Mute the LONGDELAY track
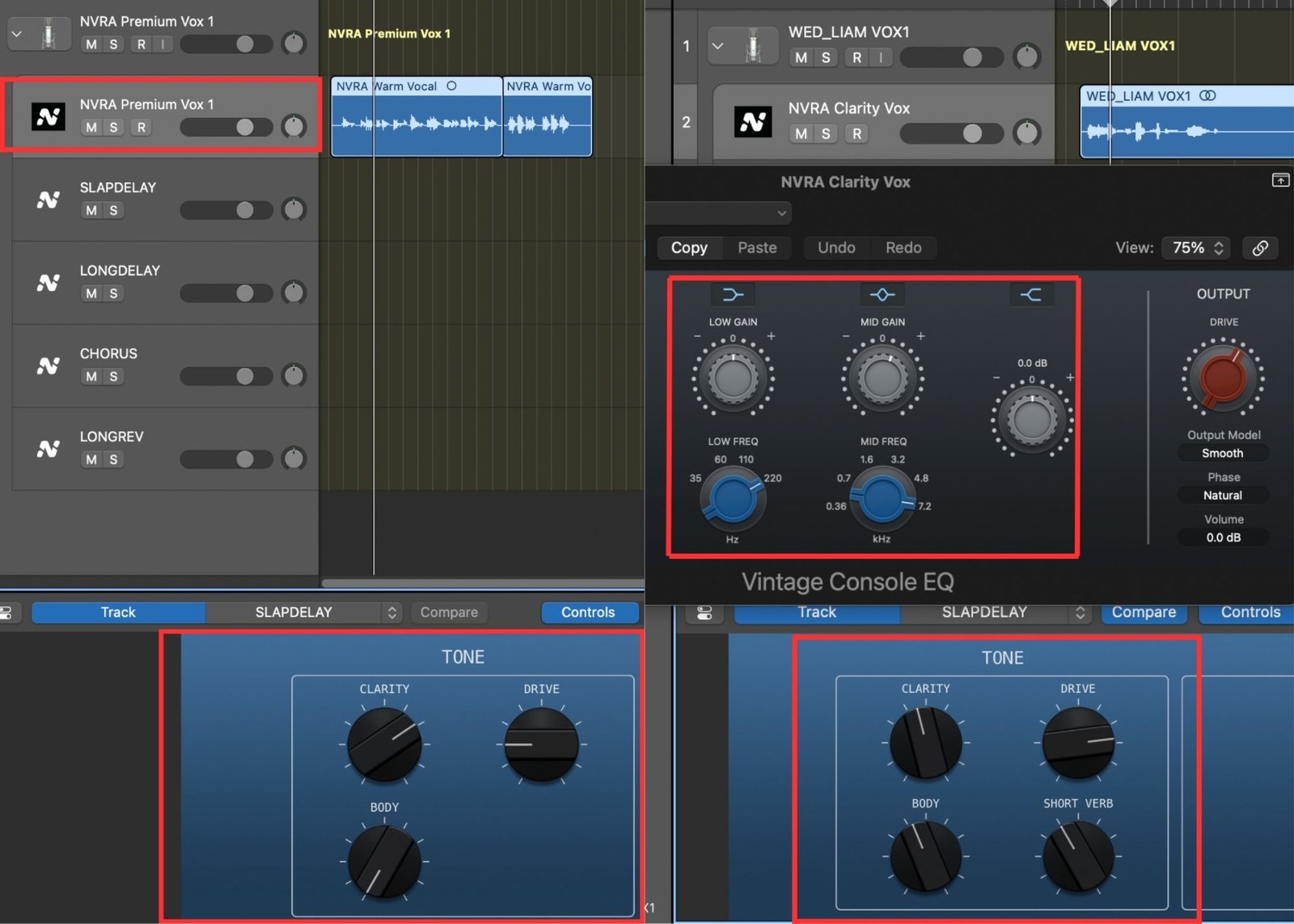Screen dimensions: 1294x924 [91, 293]
